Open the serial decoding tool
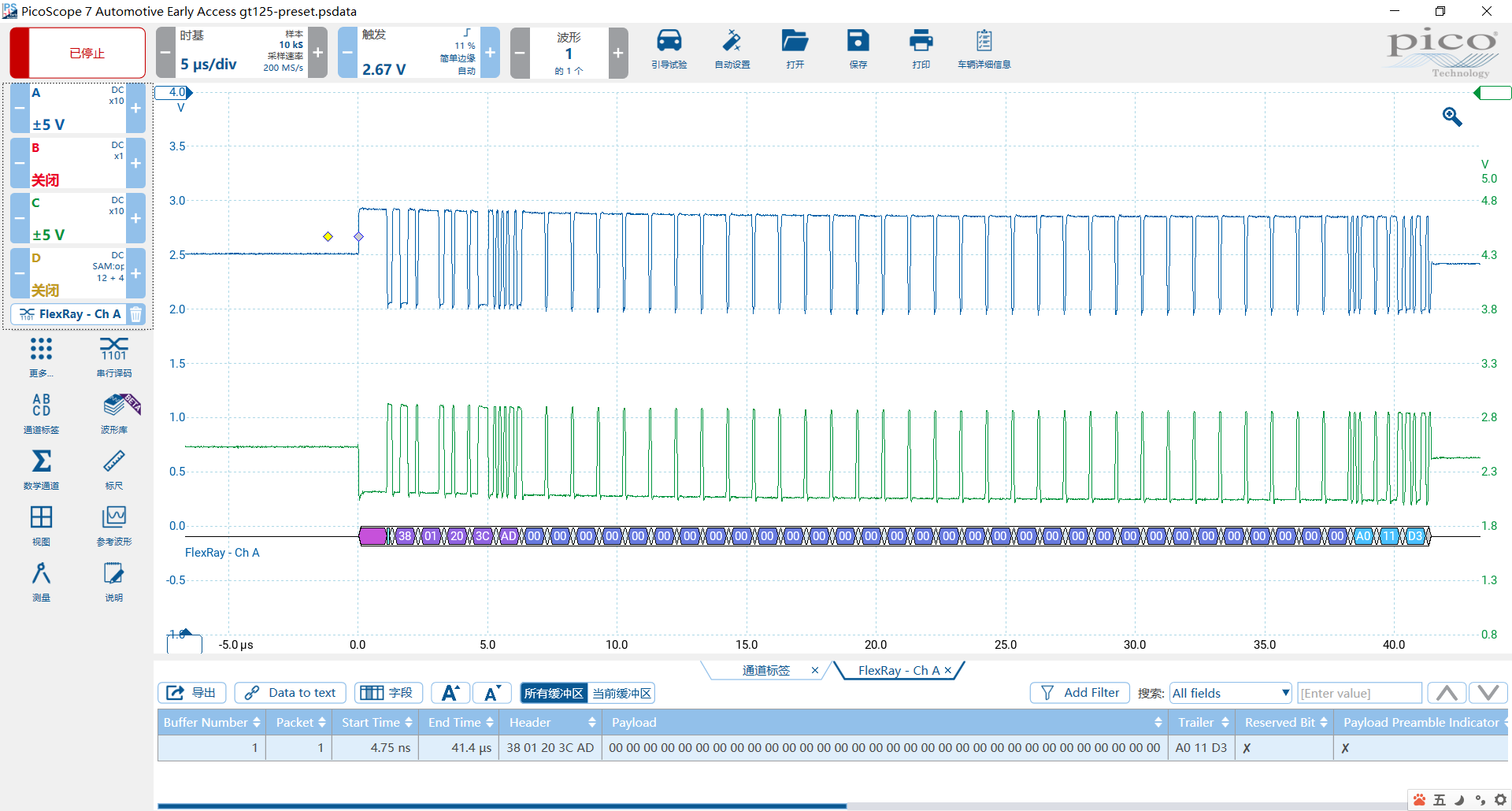Viewport: 1512px width, 811px height. (114, 357)
